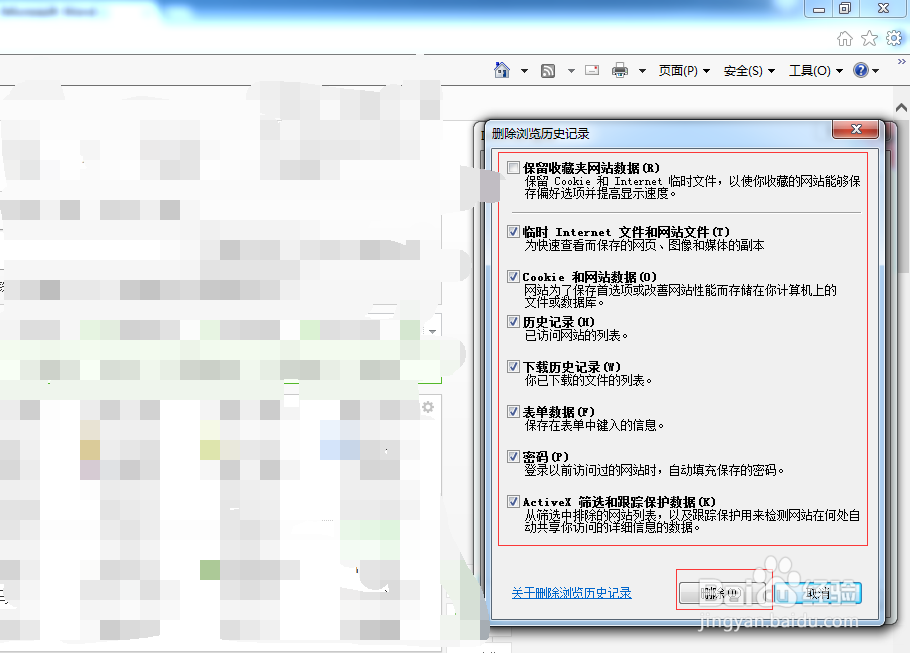This screenshot has width=910, height=653.
Task: Open 关于删除浏览历史记录 link
Action: tap(571, 593)
